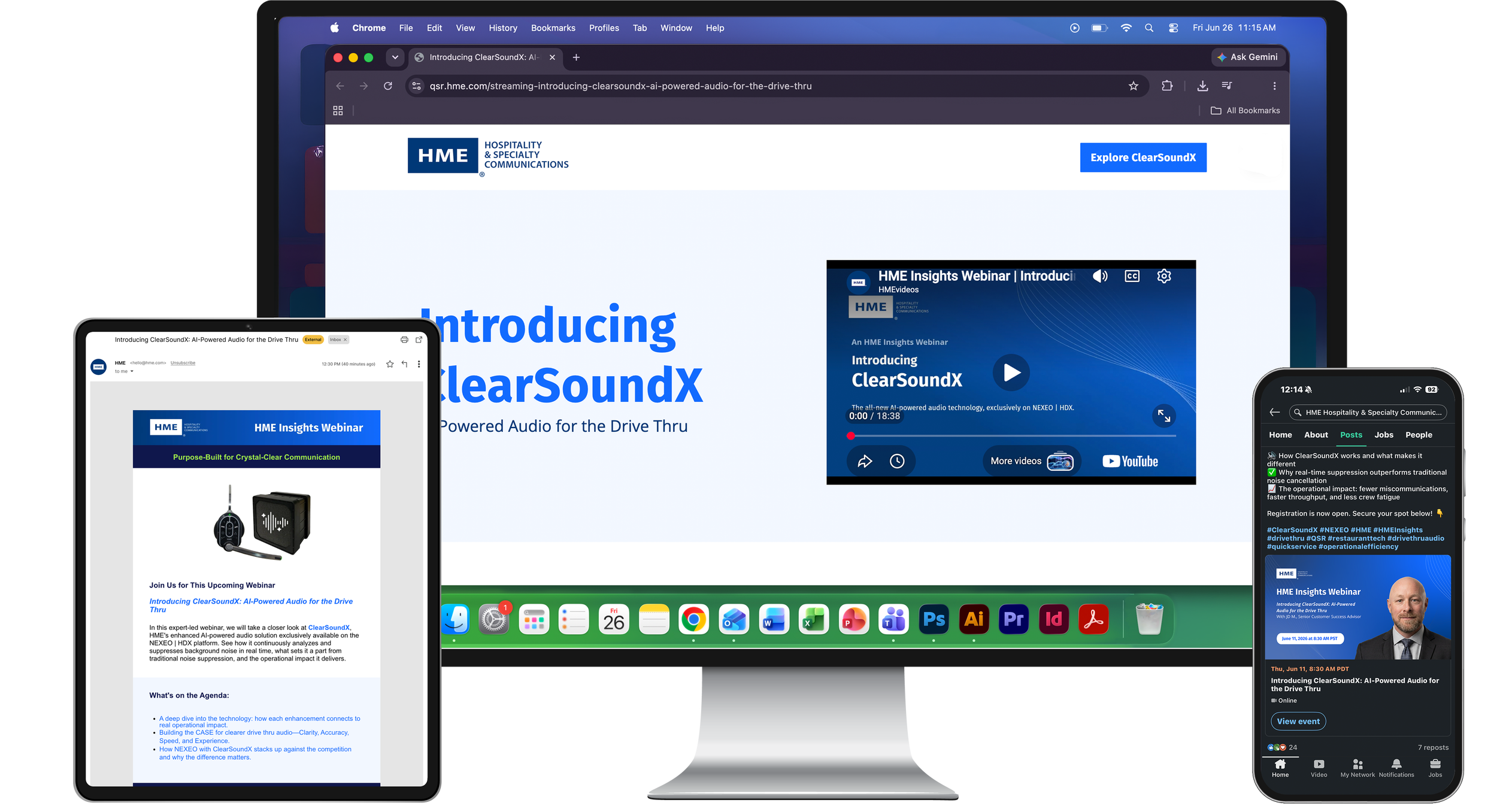
Task: Tap Notifications in phone bottom bar
Action: point(1396,768)
